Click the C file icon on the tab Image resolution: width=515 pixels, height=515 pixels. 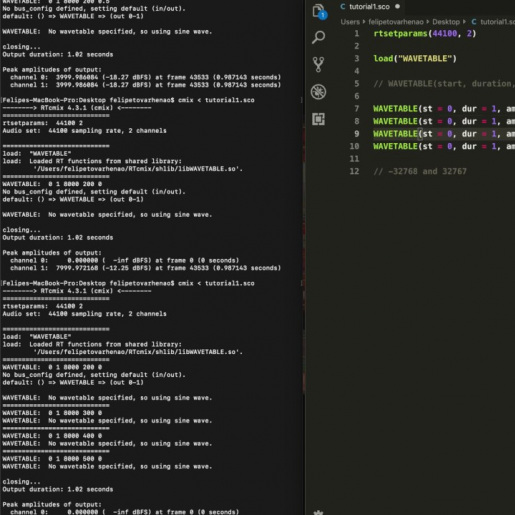pos(343,6)
